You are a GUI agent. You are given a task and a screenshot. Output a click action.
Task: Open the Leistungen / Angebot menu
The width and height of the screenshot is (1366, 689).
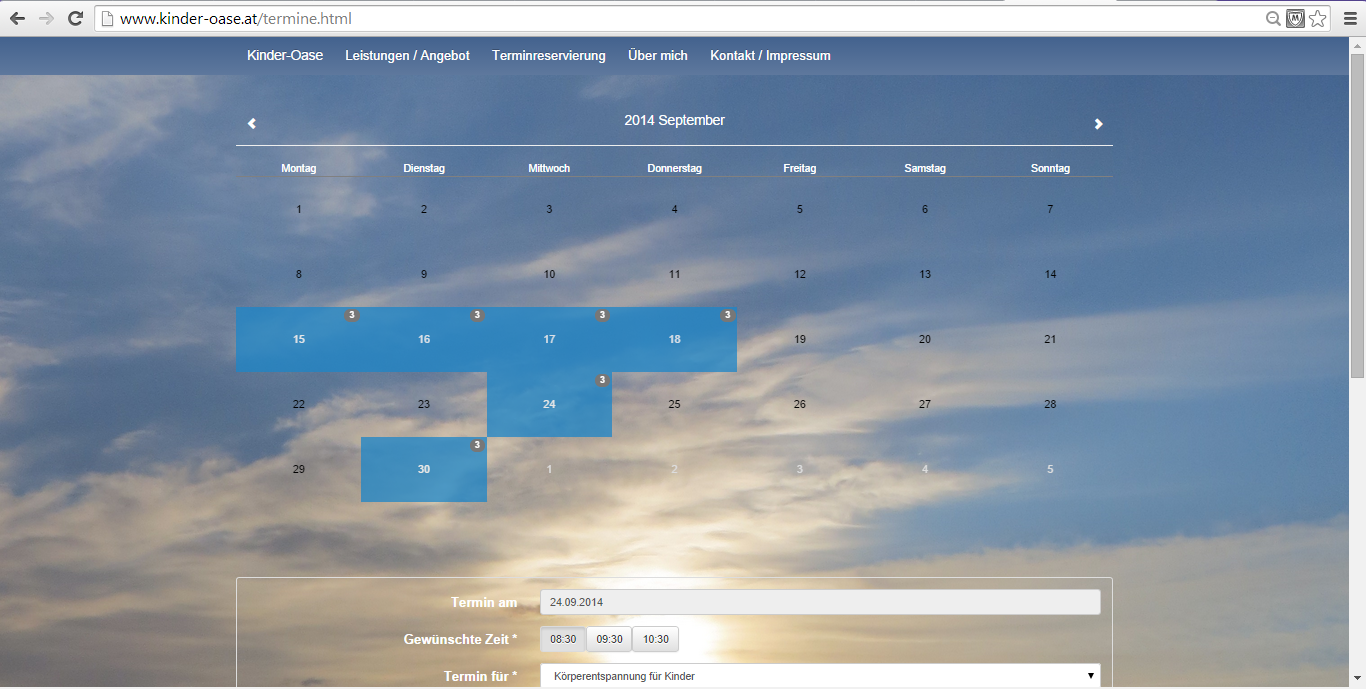(x=407, y=56)
